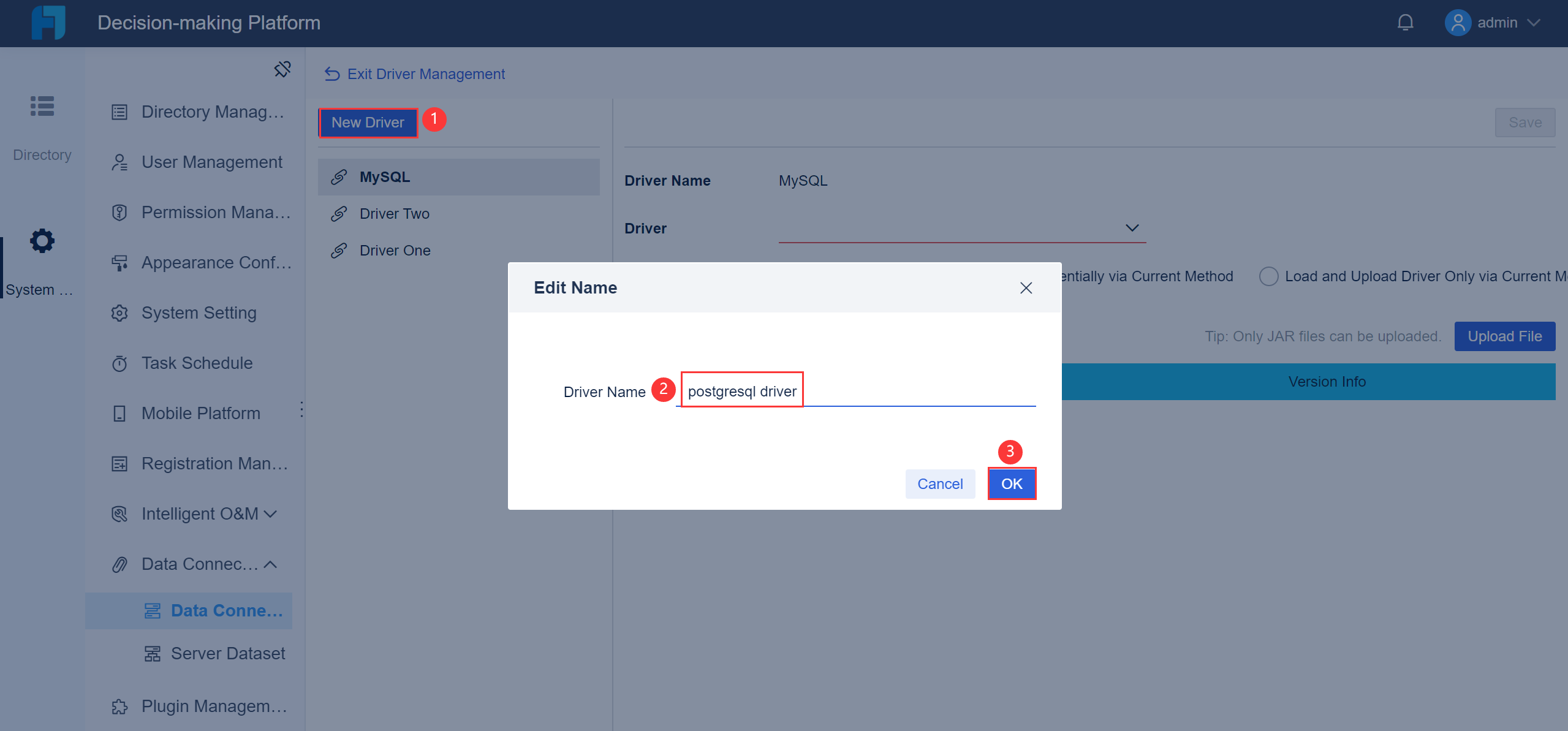Switch to the Version Info tab

tap(1327, 381)
